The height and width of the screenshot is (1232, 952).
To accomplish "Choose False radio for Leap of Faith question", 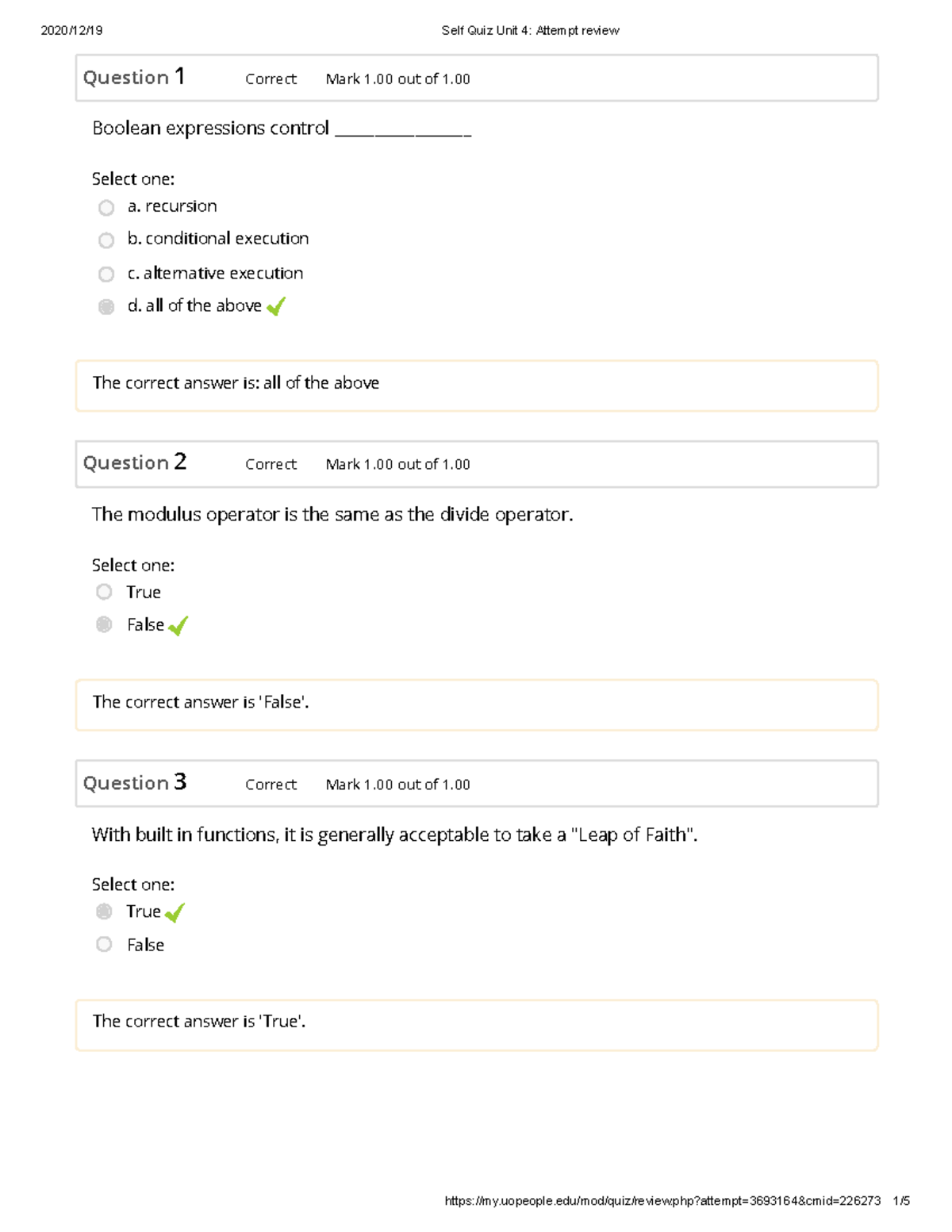I will point(104,944).
